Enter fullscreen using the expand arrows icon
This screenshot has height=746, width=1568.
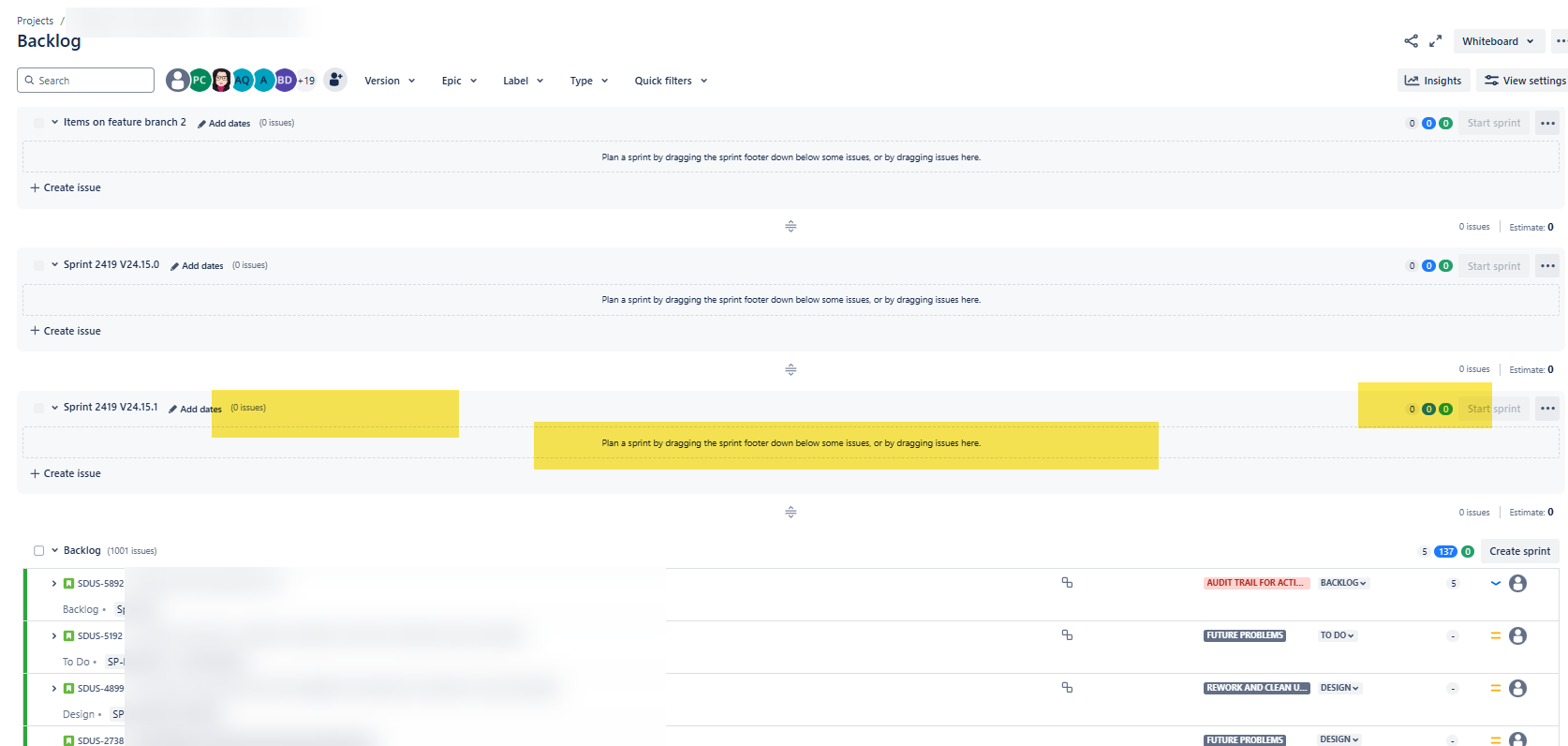pos(1435,41)
